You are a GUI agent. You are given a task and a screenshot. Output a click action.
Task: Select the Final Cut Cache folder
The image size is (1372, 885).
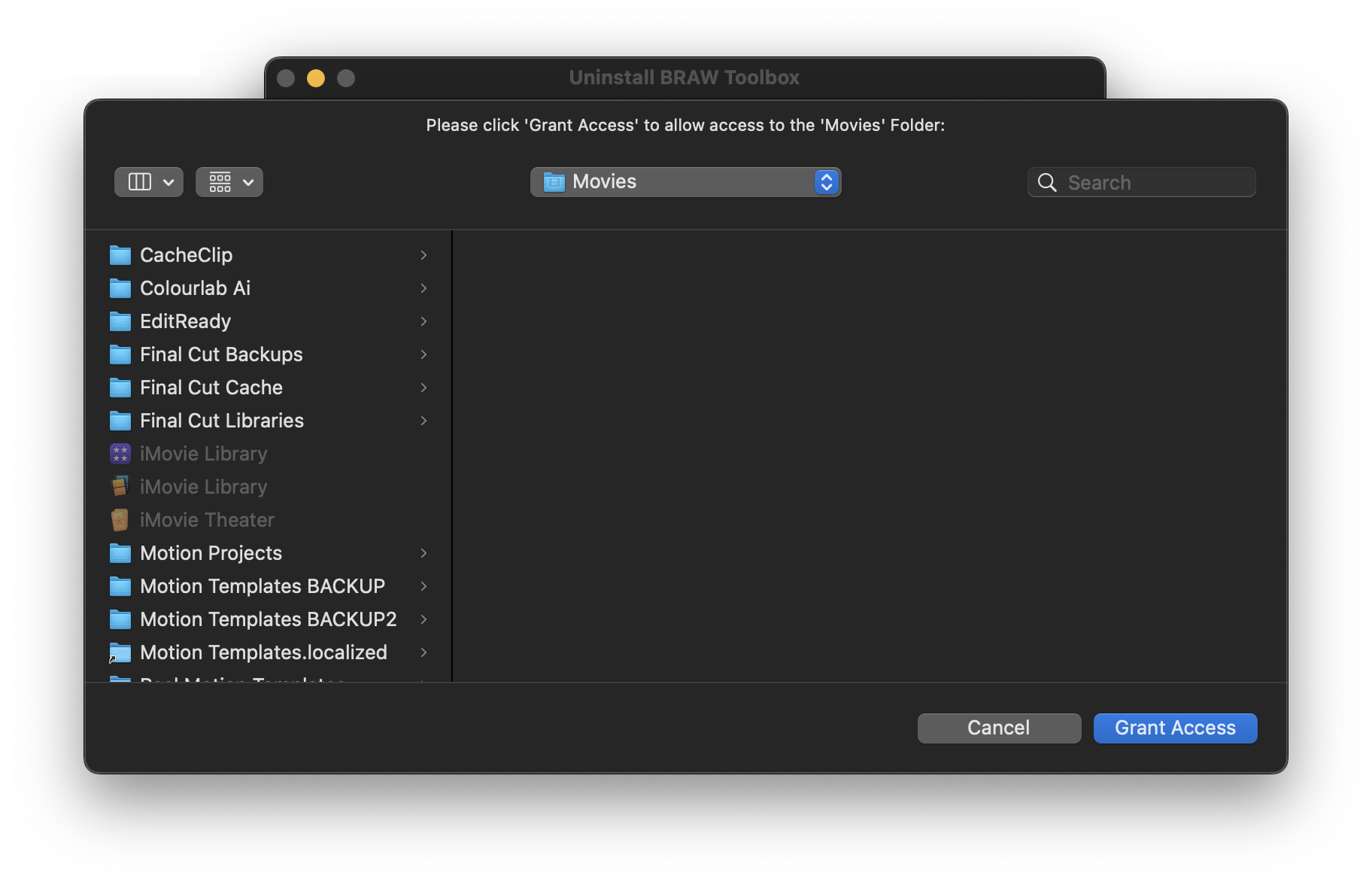(x=211, y=388)
